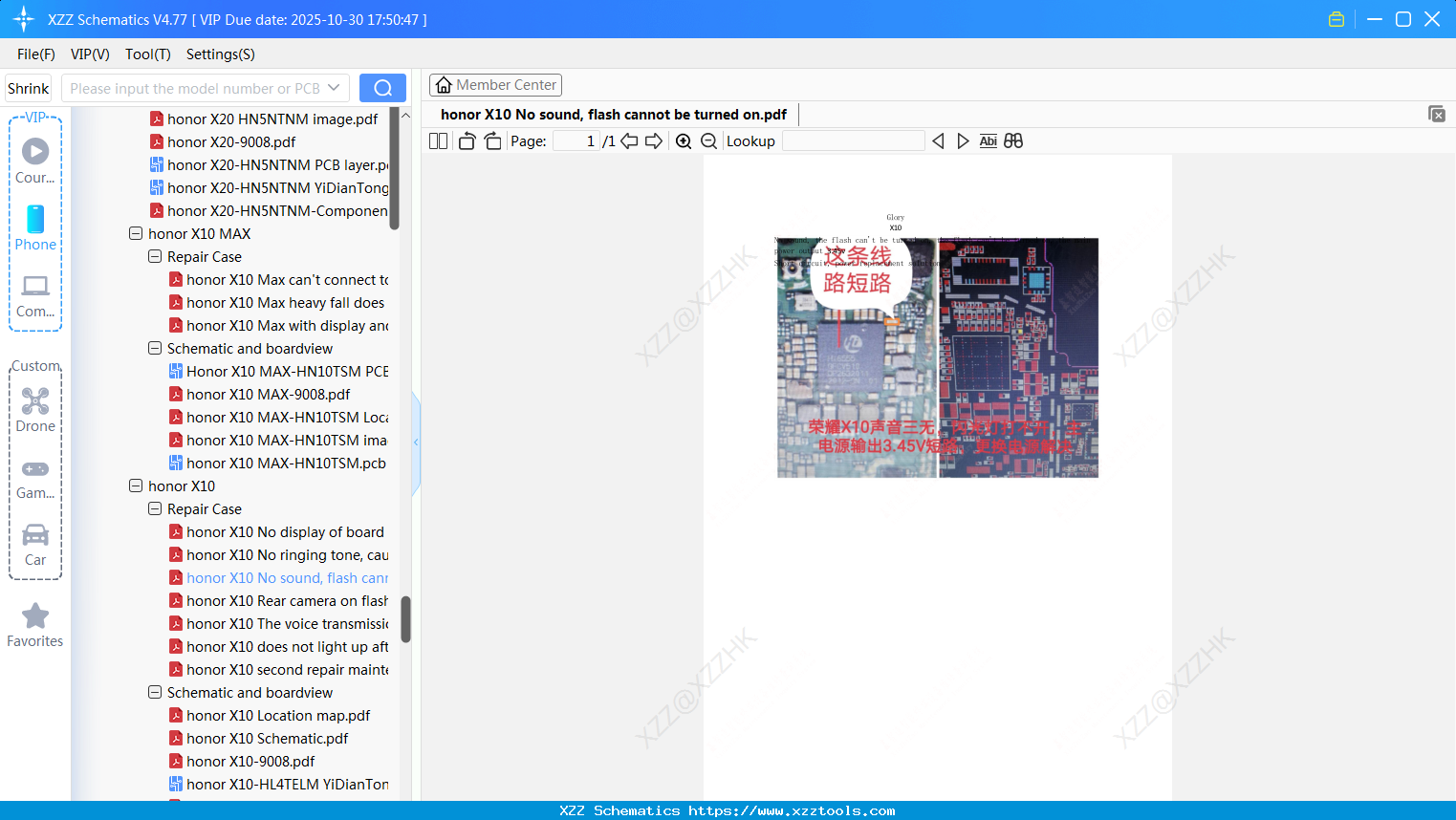
Task: Click file icon of Honor X10 MAX-HN10TSM PCB
Action: pyautogui.click(x=176, y=371)
